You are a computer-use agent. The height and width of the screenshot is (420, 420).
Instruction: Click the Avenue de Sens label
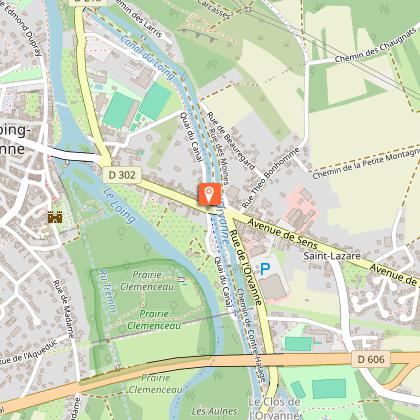(x=283, y=233)
